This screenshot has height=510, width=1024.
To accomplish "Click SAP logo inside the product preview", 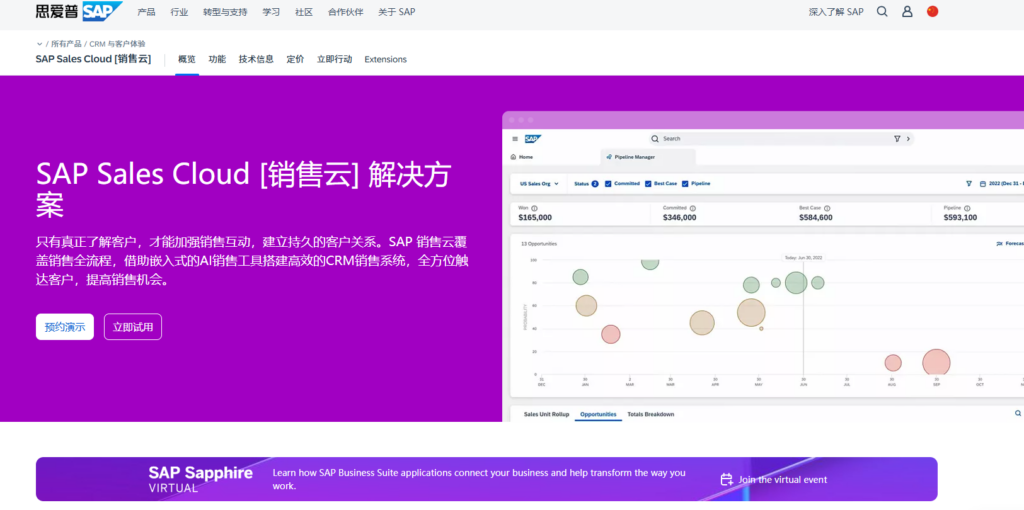I will (x=532, y=138).
